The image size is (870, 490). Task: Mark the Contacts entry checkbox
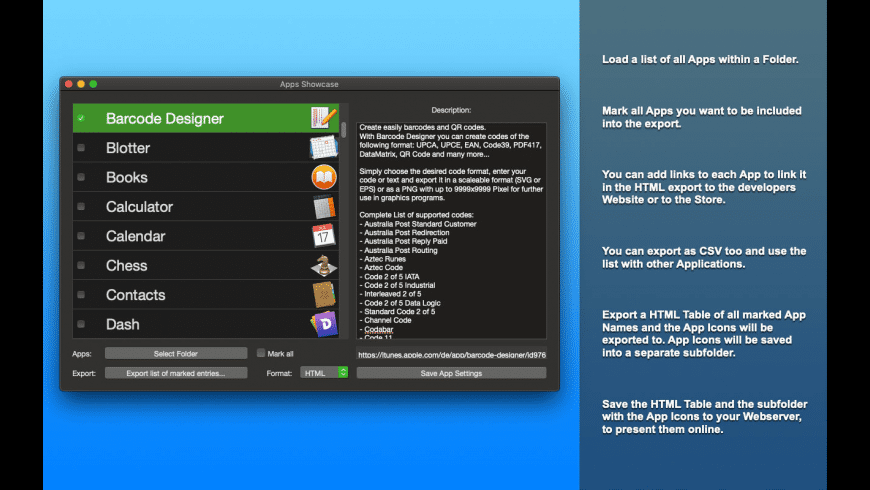click(x=81, y=295)
